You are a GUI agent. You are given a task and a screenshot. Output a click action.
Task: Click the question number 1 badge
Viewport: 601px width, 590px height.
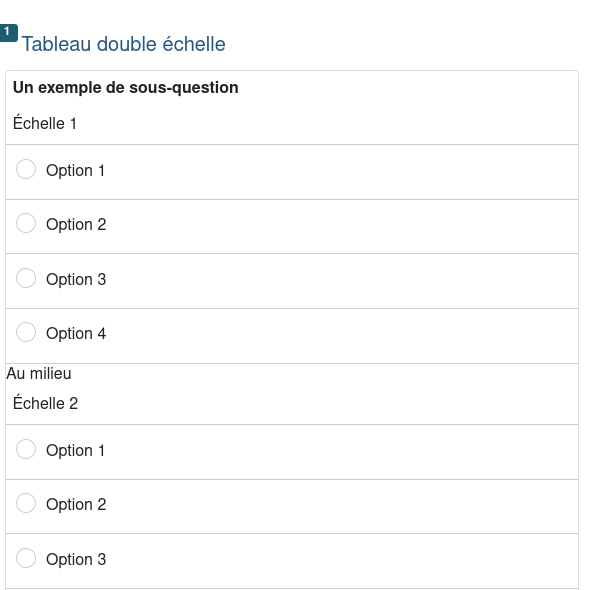coord(8,32)
